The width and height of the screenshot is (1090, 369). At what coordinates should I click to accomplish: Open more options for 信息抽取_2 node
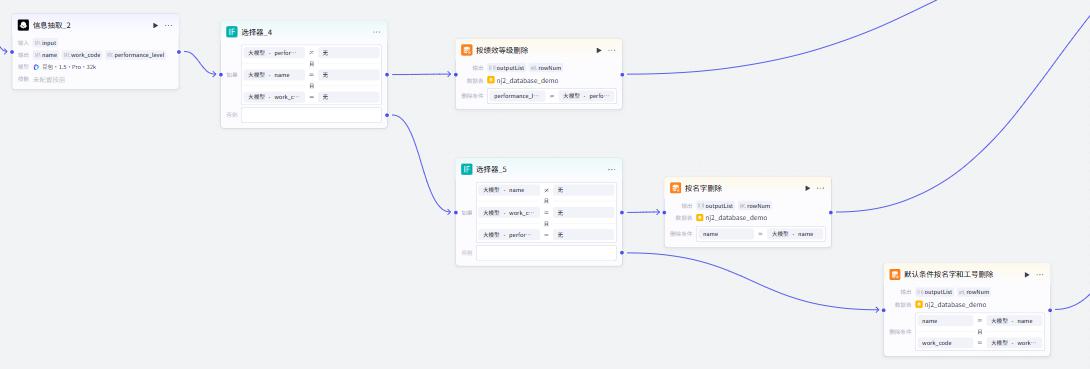pyautogui.click(x=169, y=25)
